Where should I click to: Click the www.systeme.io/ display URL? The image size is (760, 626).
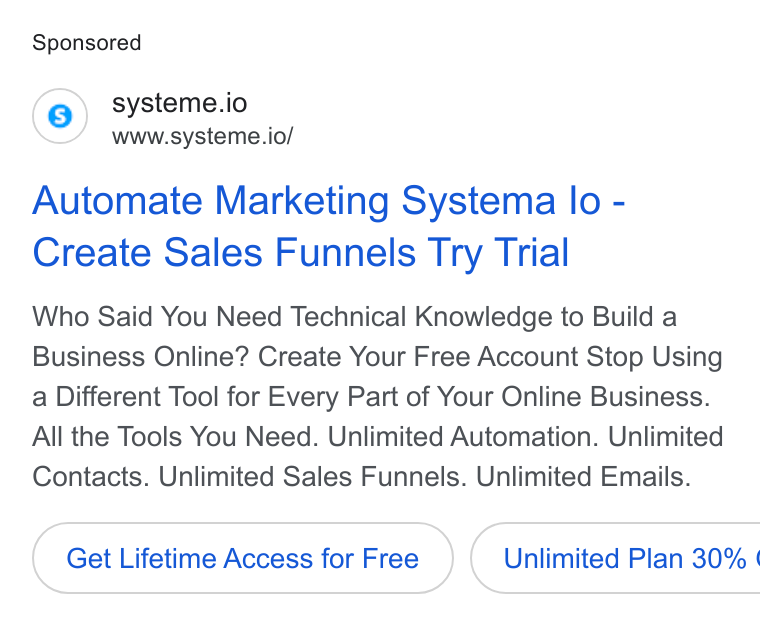pos(203,136)
